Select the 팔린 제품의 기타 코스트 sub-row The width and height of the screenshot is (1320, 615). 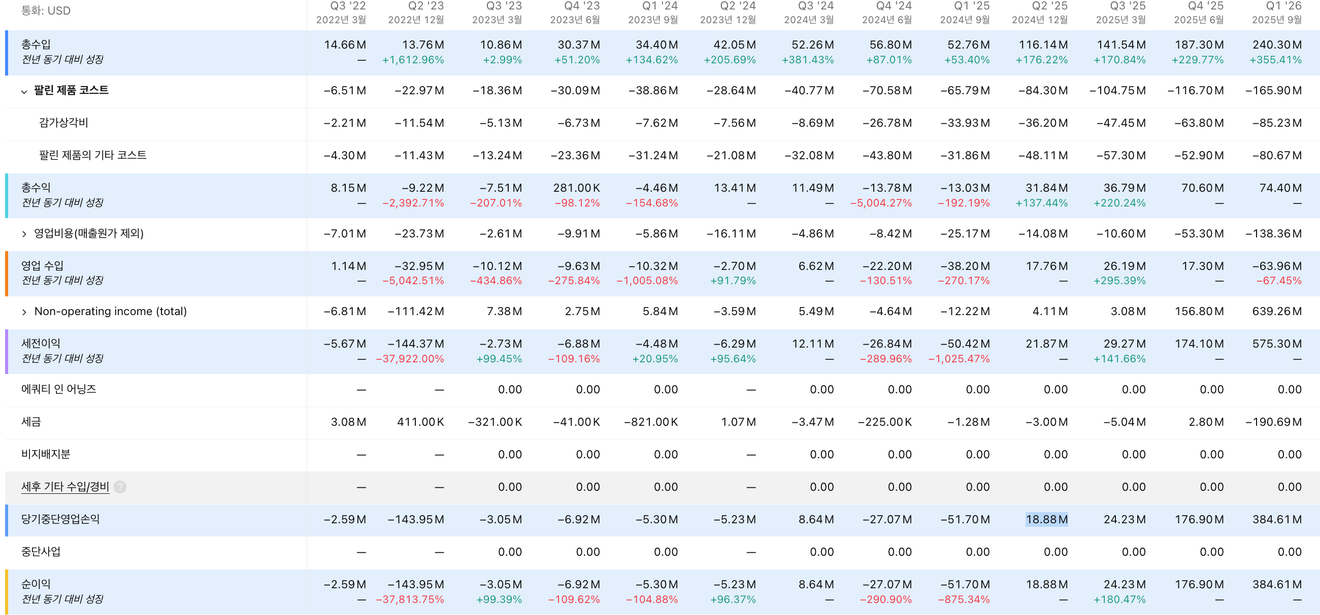(92, 156)
